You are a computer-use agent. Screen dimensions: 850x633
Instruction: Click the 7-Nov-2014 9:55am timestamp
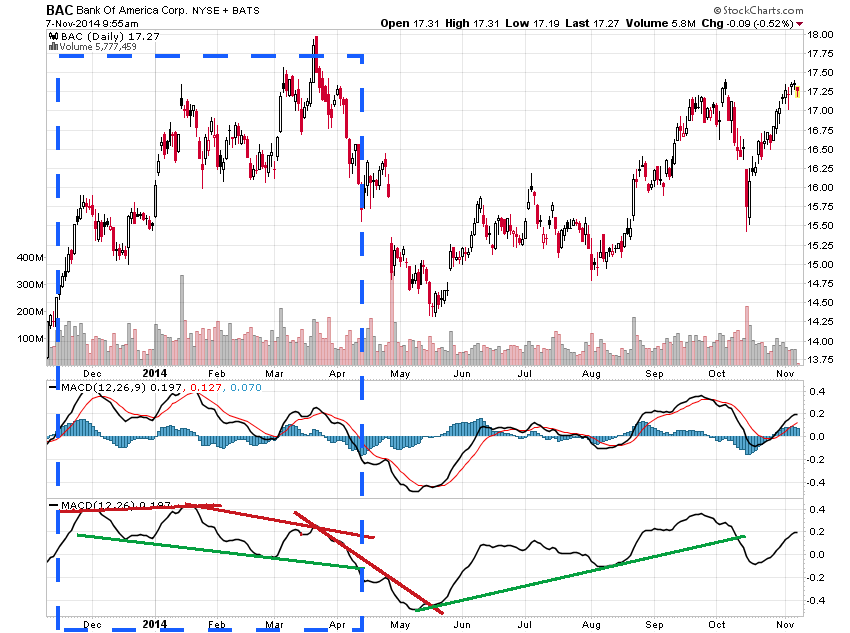[92, 24]
